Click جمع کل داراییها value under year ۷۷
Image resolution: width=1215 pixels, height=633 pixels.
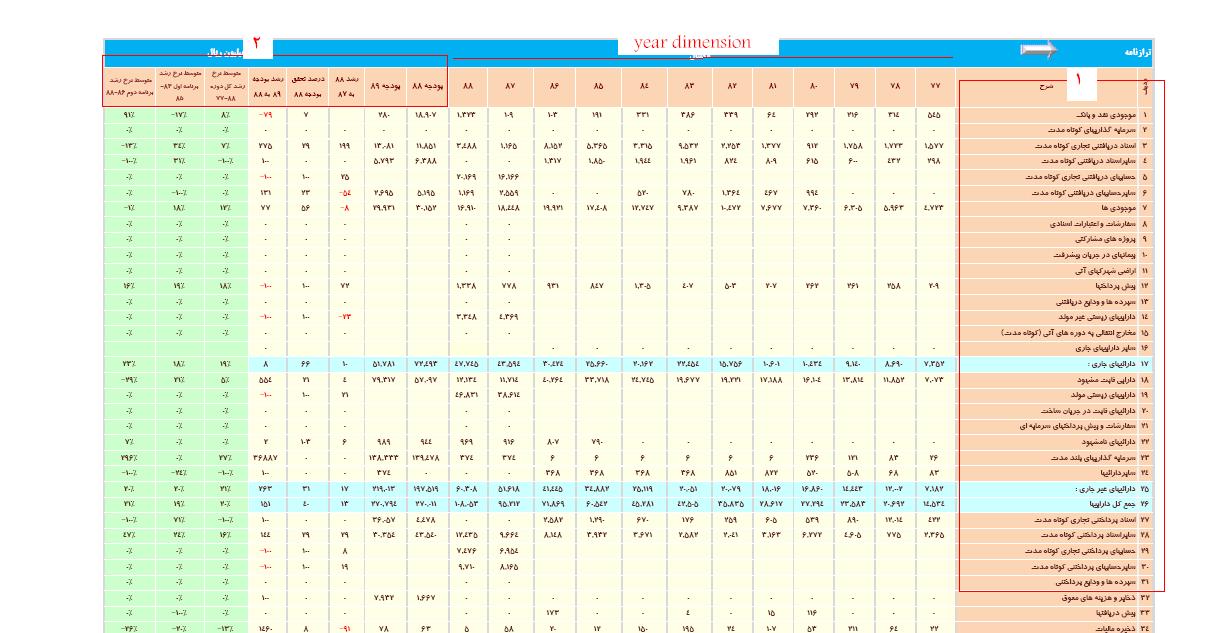pos(934,504)
